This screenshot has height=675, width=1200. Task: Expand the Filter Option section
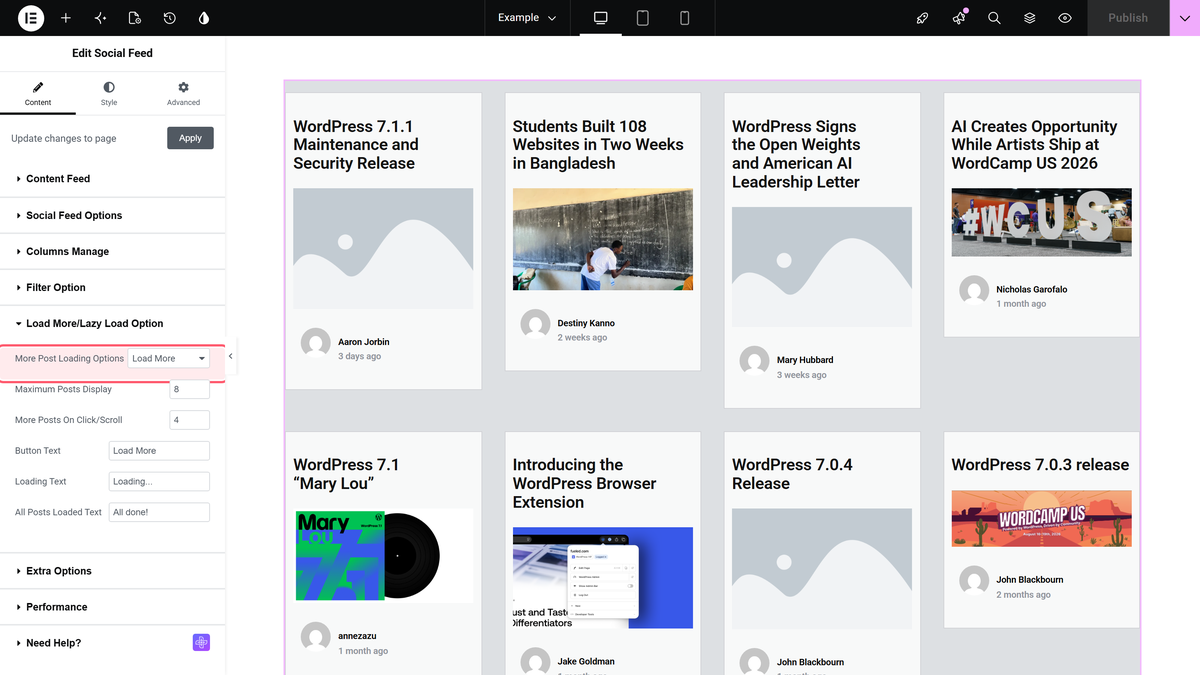pyautogui.click(x=113, y=287)
